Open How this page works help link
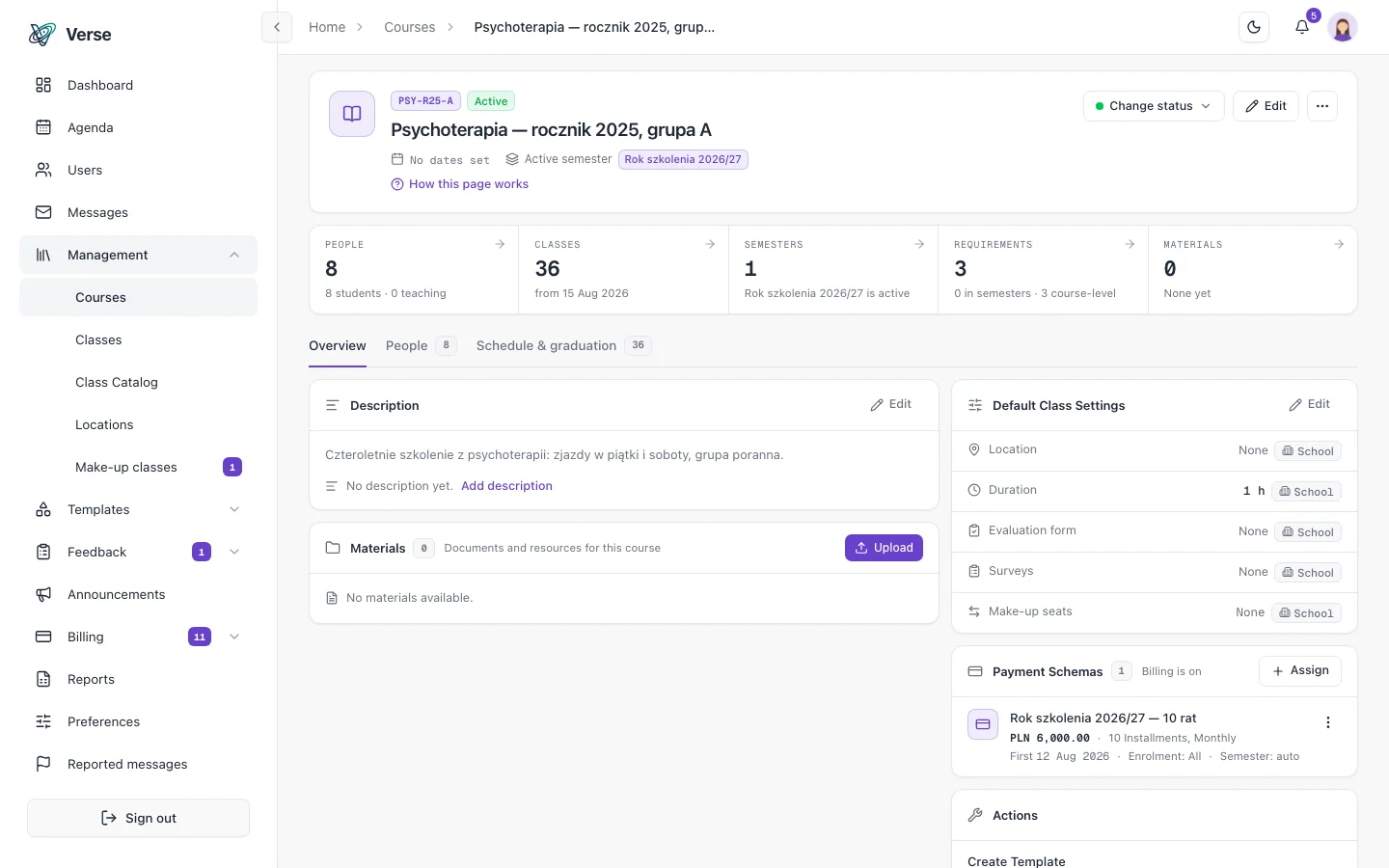This screenshot has height=868, width=1389. (x=460, y=184)
